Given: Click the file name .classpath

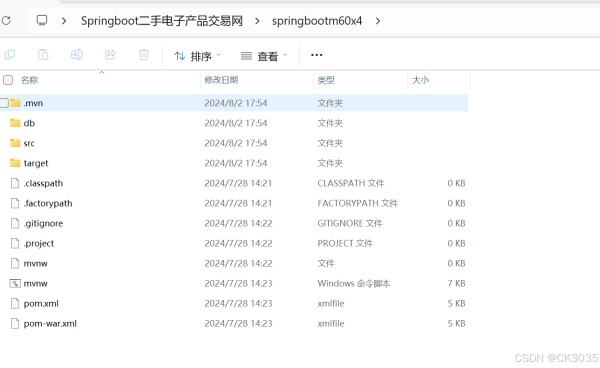Looking at the screenshot, I should coord(43,184).
